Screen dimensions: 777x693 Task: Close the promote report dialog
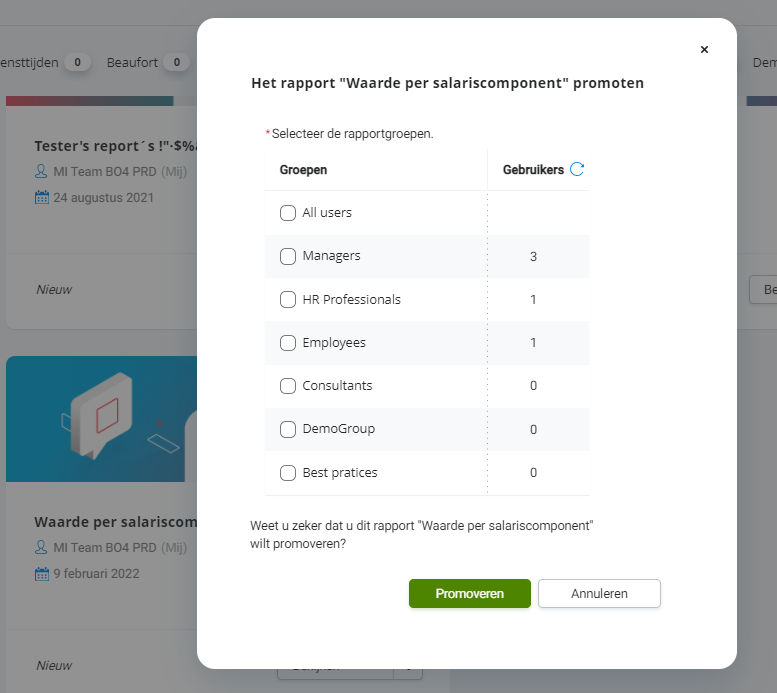[704, 50]
